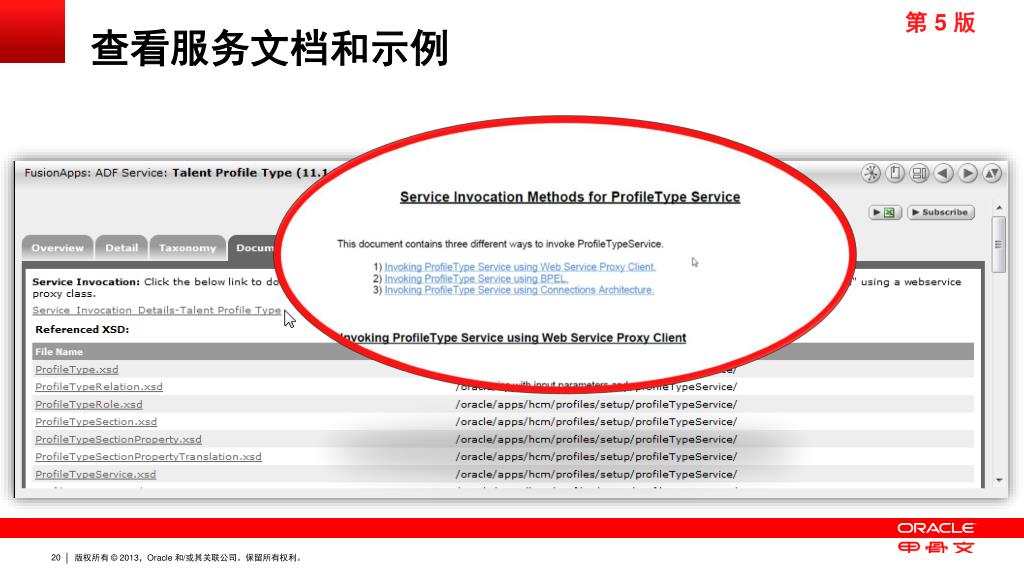The width and height of the screenshot is (1024, 576).
Task: Switch to the Taxonomy tab
Action: tap(187, 248)
